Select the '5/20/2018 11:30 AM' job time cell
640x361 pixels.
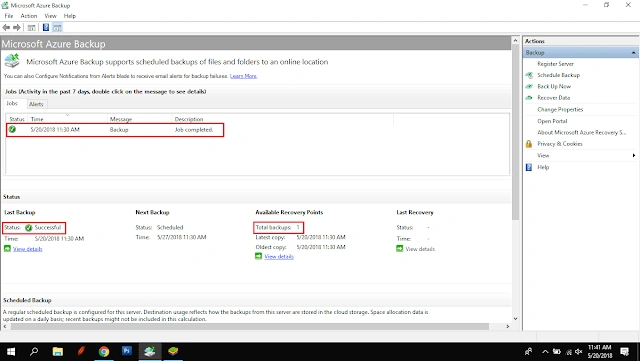(x=55, y=130)
